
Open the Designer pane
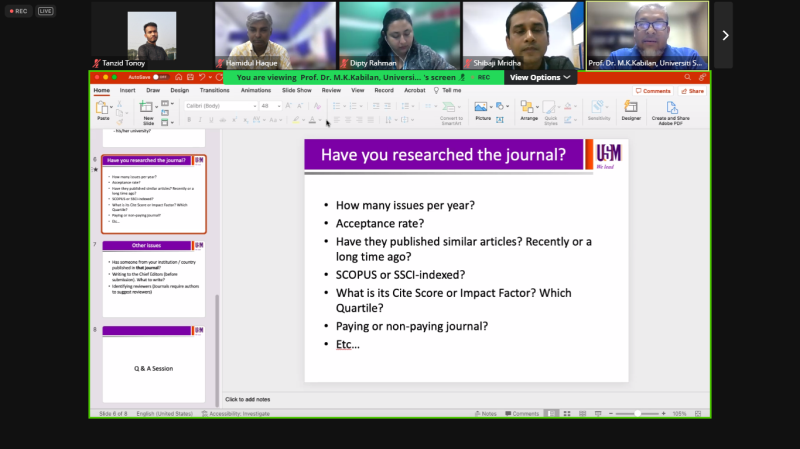(631, 109)
